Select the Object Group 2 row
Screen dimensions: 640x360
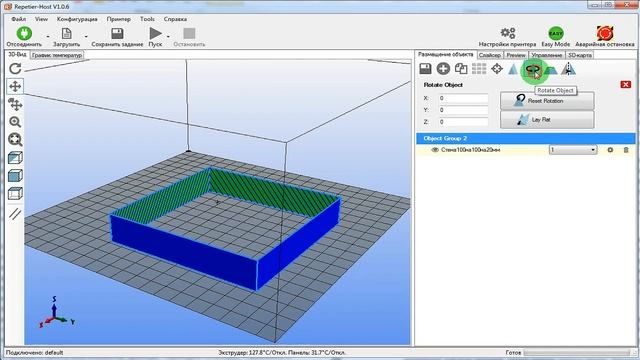[526, 138]
